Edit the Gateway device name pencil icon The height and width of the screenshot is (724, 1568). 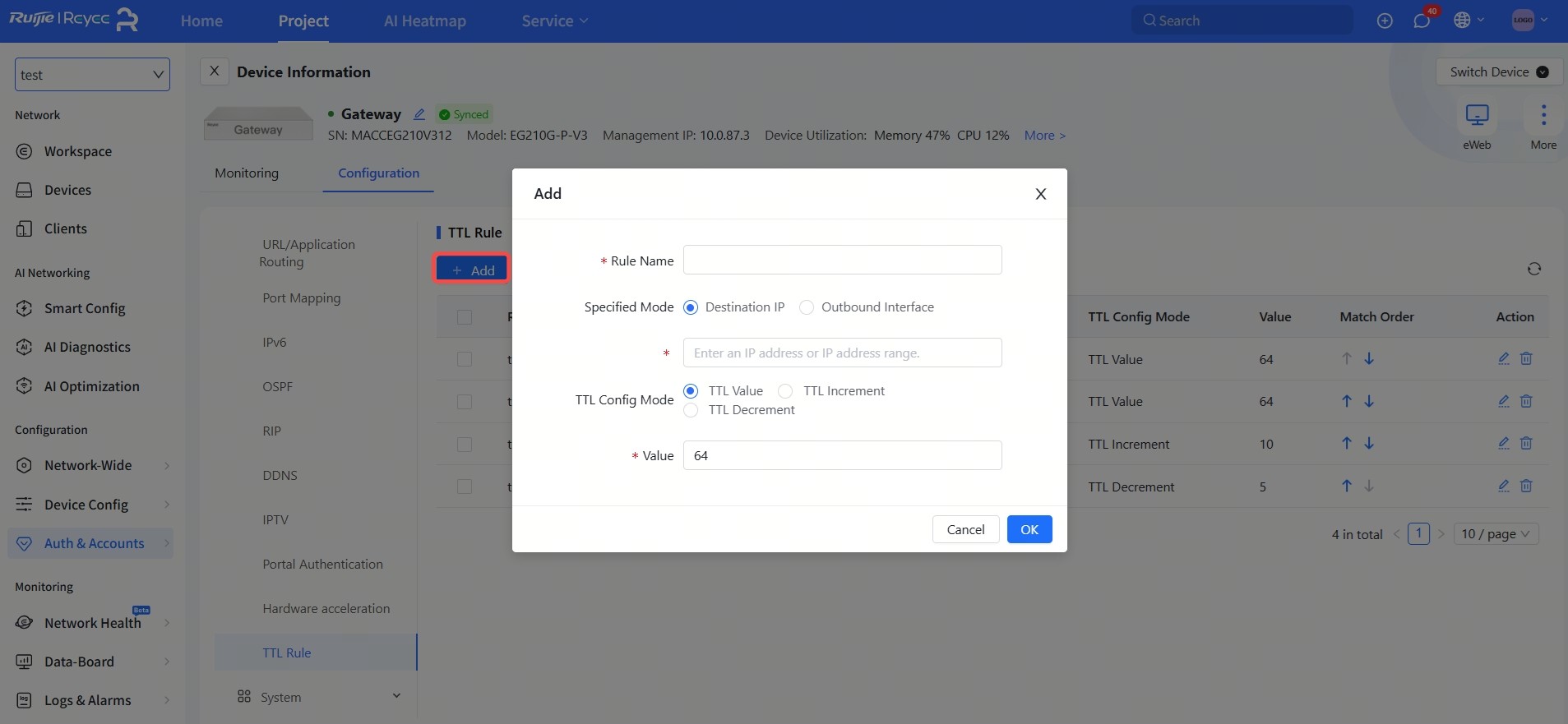coord(419,114)
